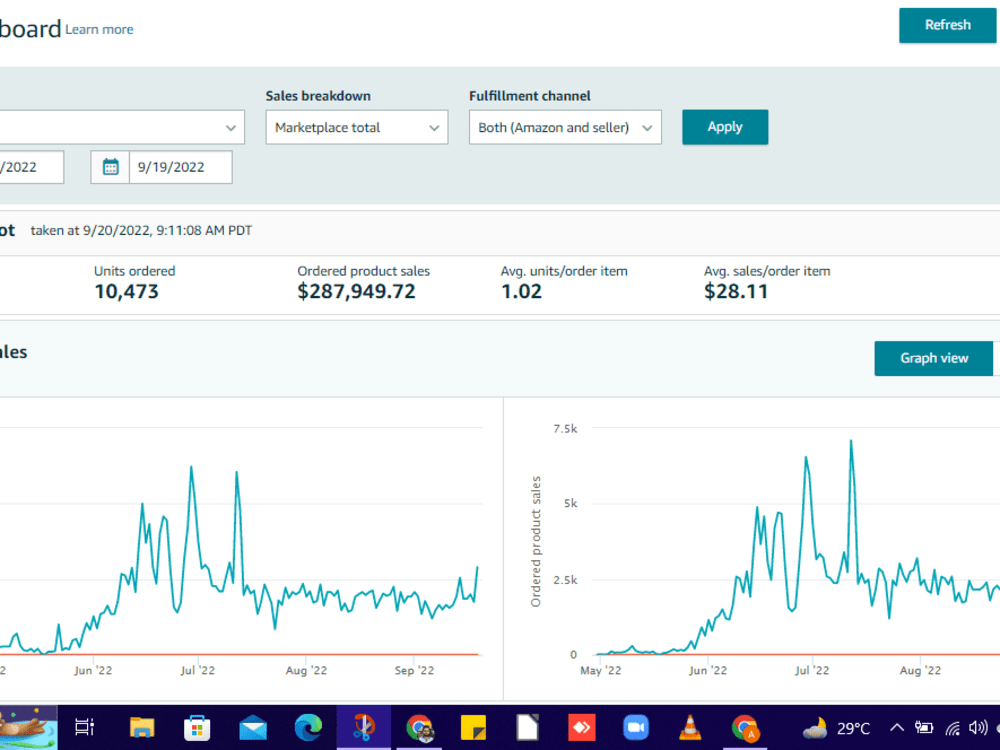The height and width of the screenshot is (750, 1000).
Task: Click the Avg. units/order item value 1.02
Action: pyautogui.click(x=521, y=291)
